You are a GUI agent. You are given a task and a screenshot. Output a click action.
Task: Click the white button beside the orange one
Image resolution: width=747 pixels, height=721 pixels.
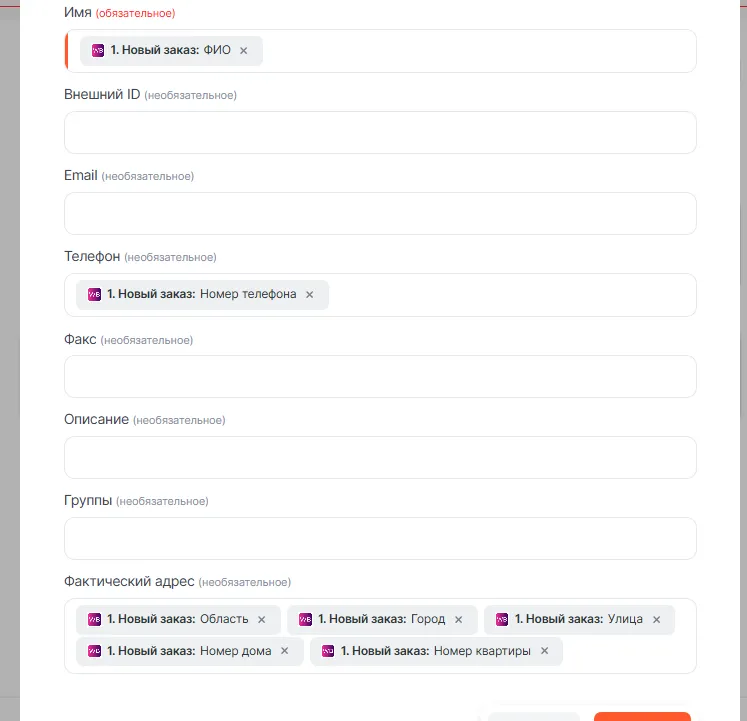(x=534, y=716)
